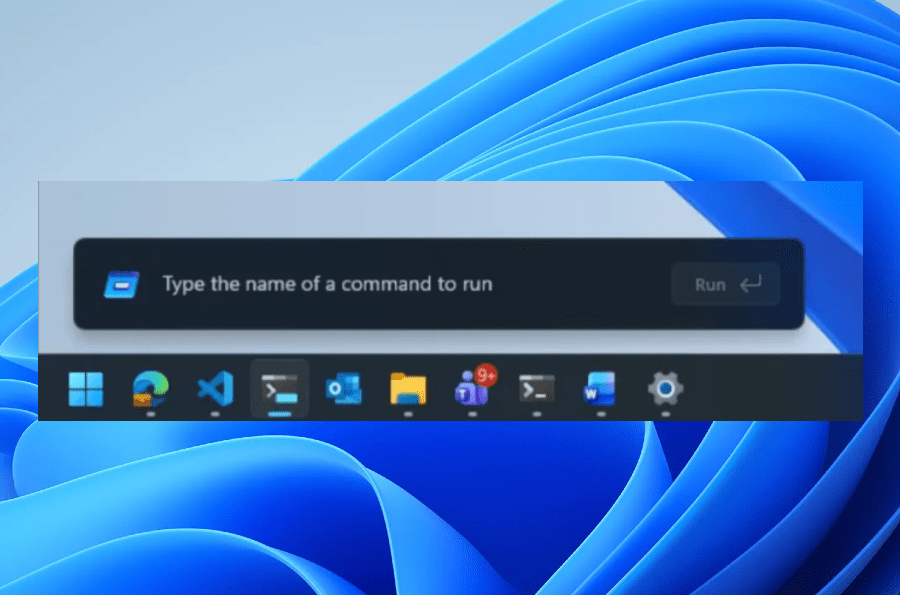This screenshot has height=595, width=900.
Task: Launch Microsoft Edge from the taskbar
Action: pyautogui.click(x=150, y=389)
